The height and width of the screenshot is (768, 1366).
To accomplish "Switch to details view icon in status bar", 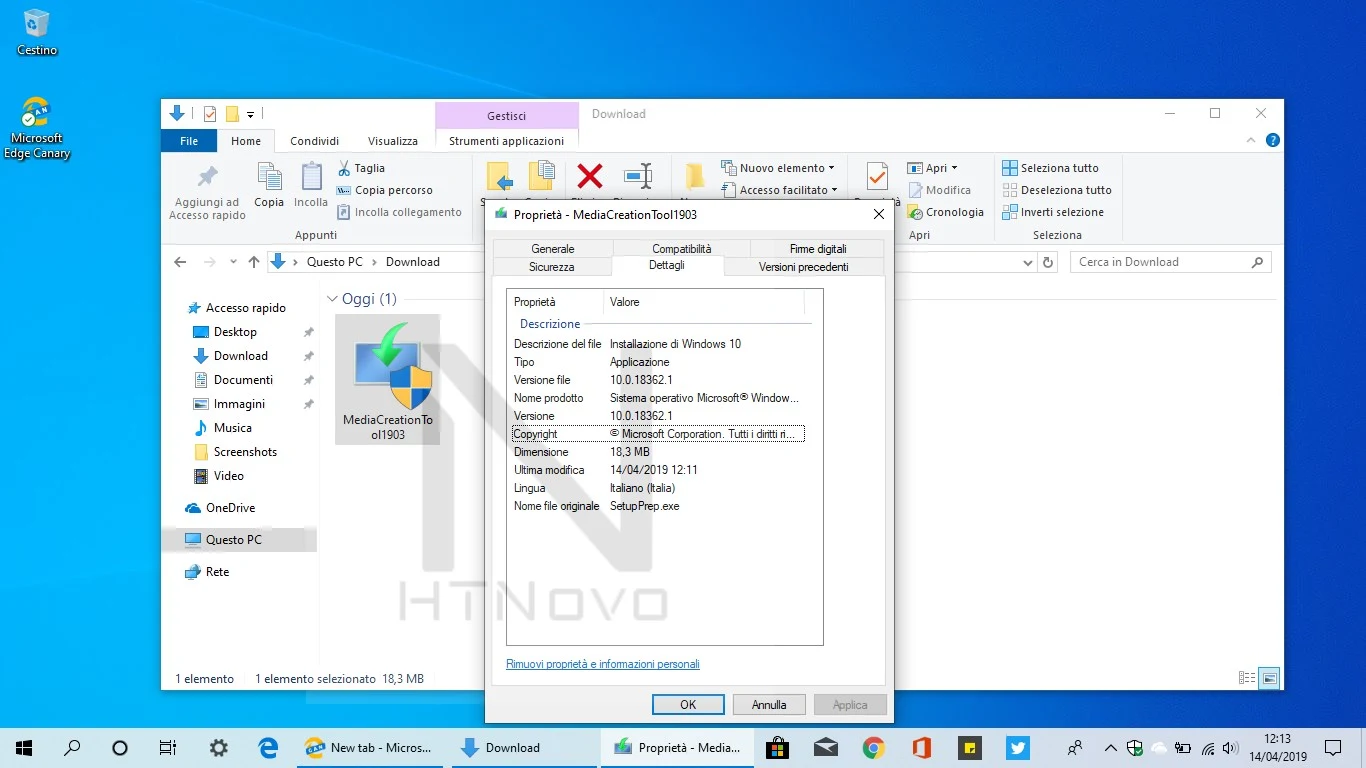I will [x=1247, y=678].
